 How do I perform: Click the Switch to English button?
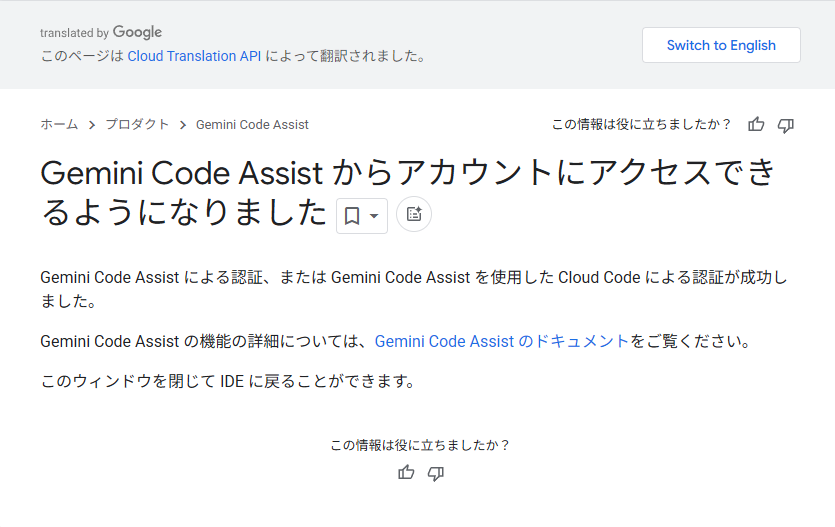[721, 45]
